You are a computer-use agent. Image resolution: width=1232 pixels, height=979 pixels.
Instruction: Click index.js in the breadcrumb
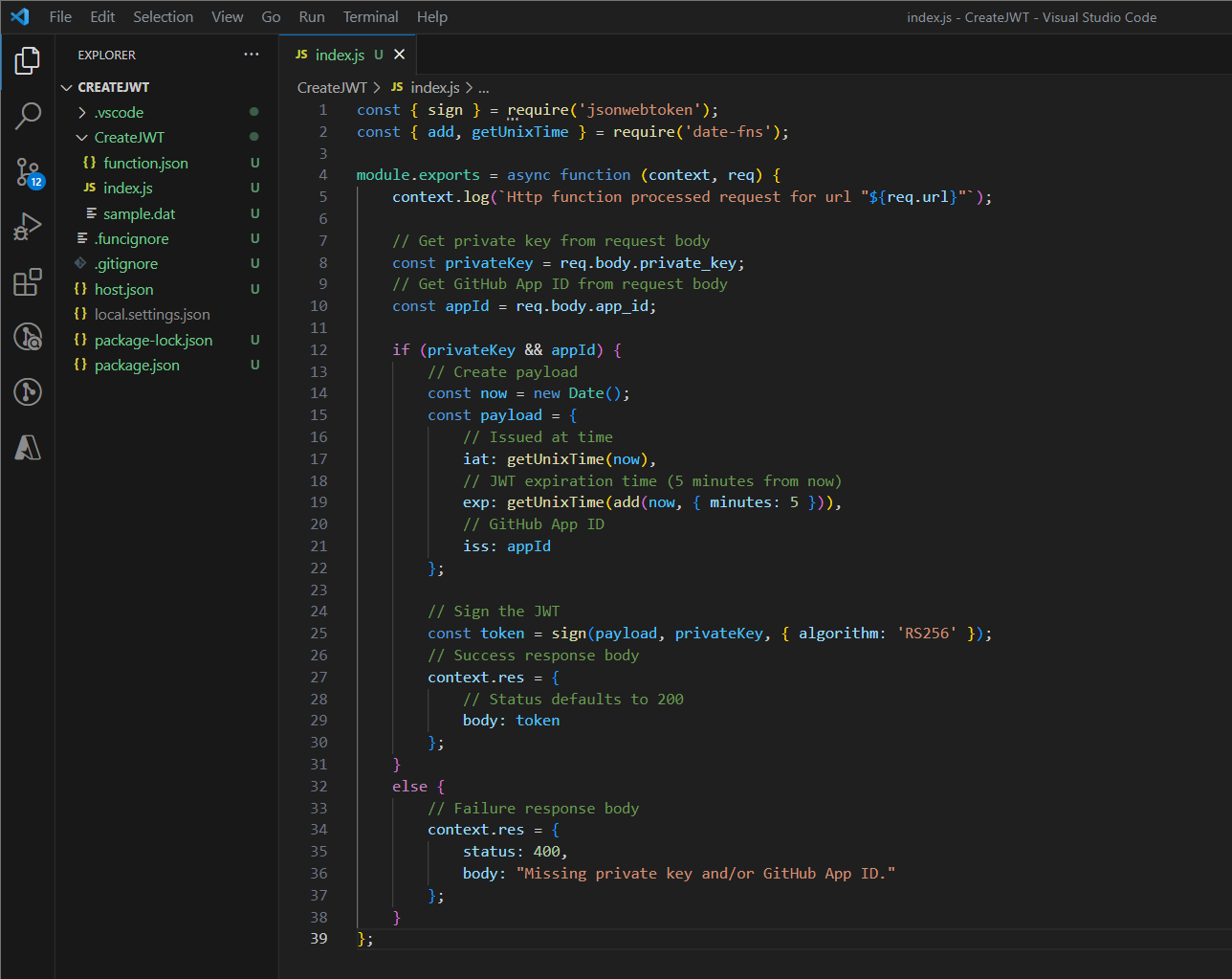(x=435, y=87)
